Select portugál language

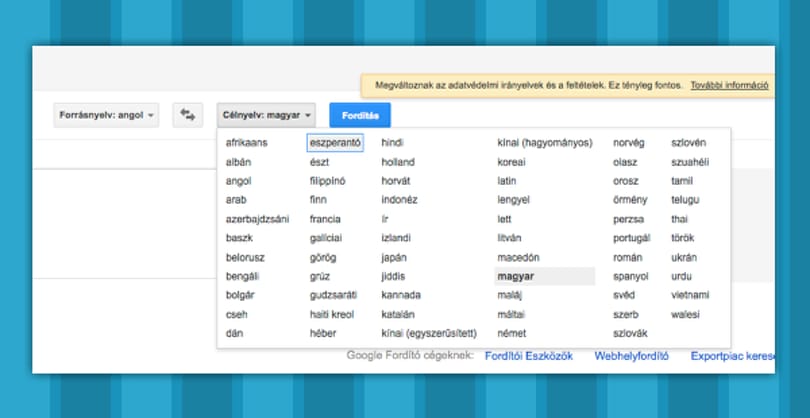click(631, 238)
